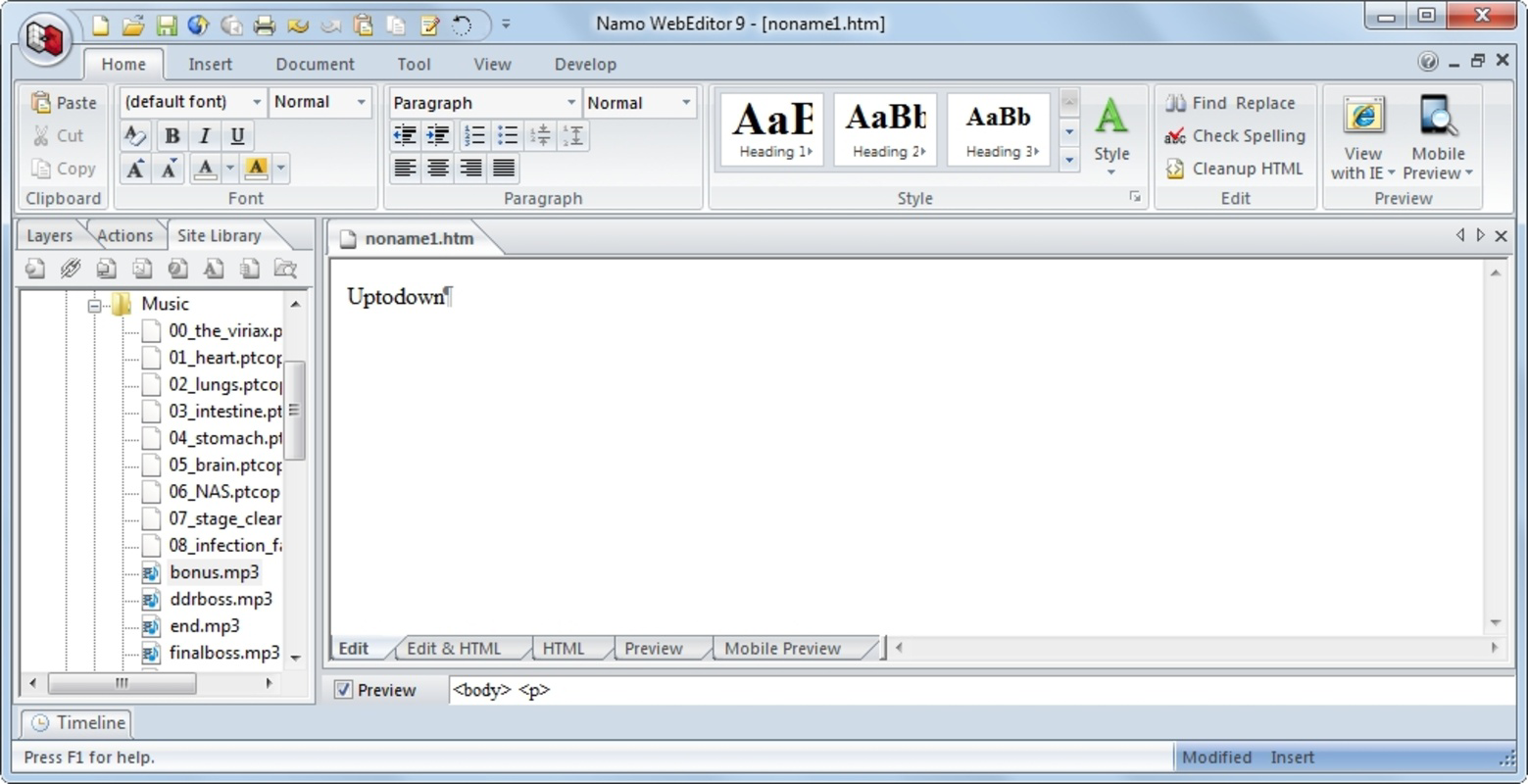This screenshot has height=784, width=1528.
Task: Decrease font size with the shrink-A icon
Action: tap(169, 169)
